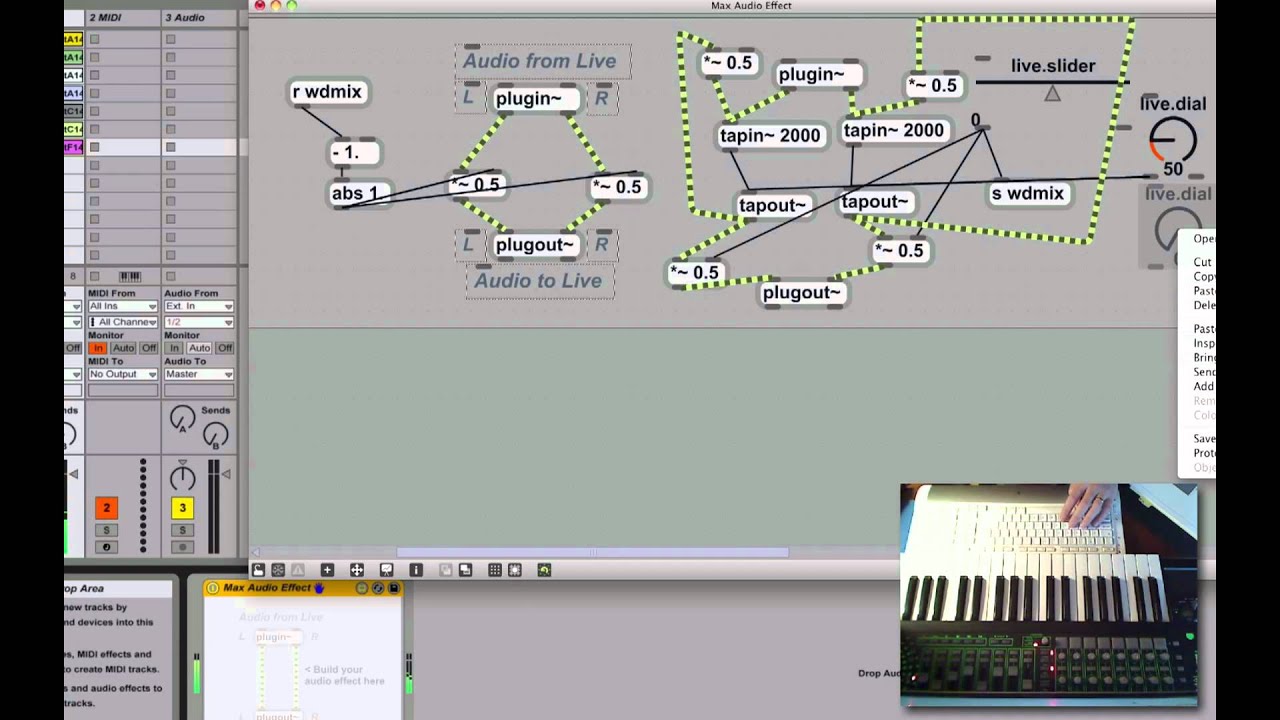
Task: Solo track 3 with S button
Action: [182, 530]
